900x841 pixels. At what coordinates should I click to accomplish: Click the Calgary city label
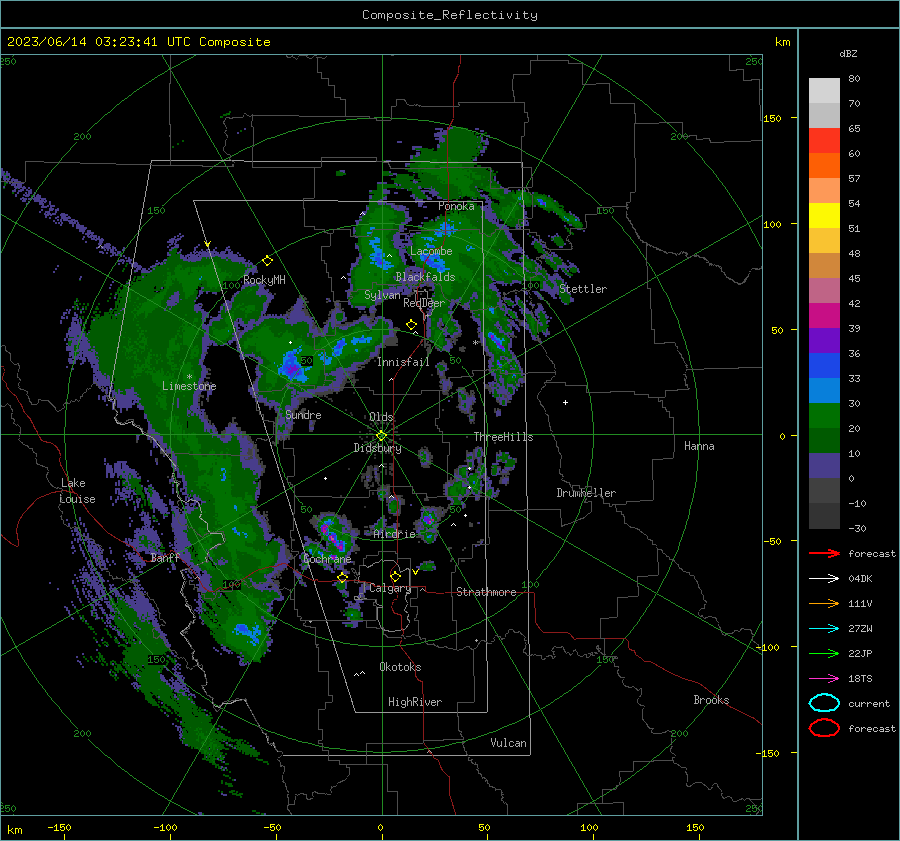tap(390, 588)
